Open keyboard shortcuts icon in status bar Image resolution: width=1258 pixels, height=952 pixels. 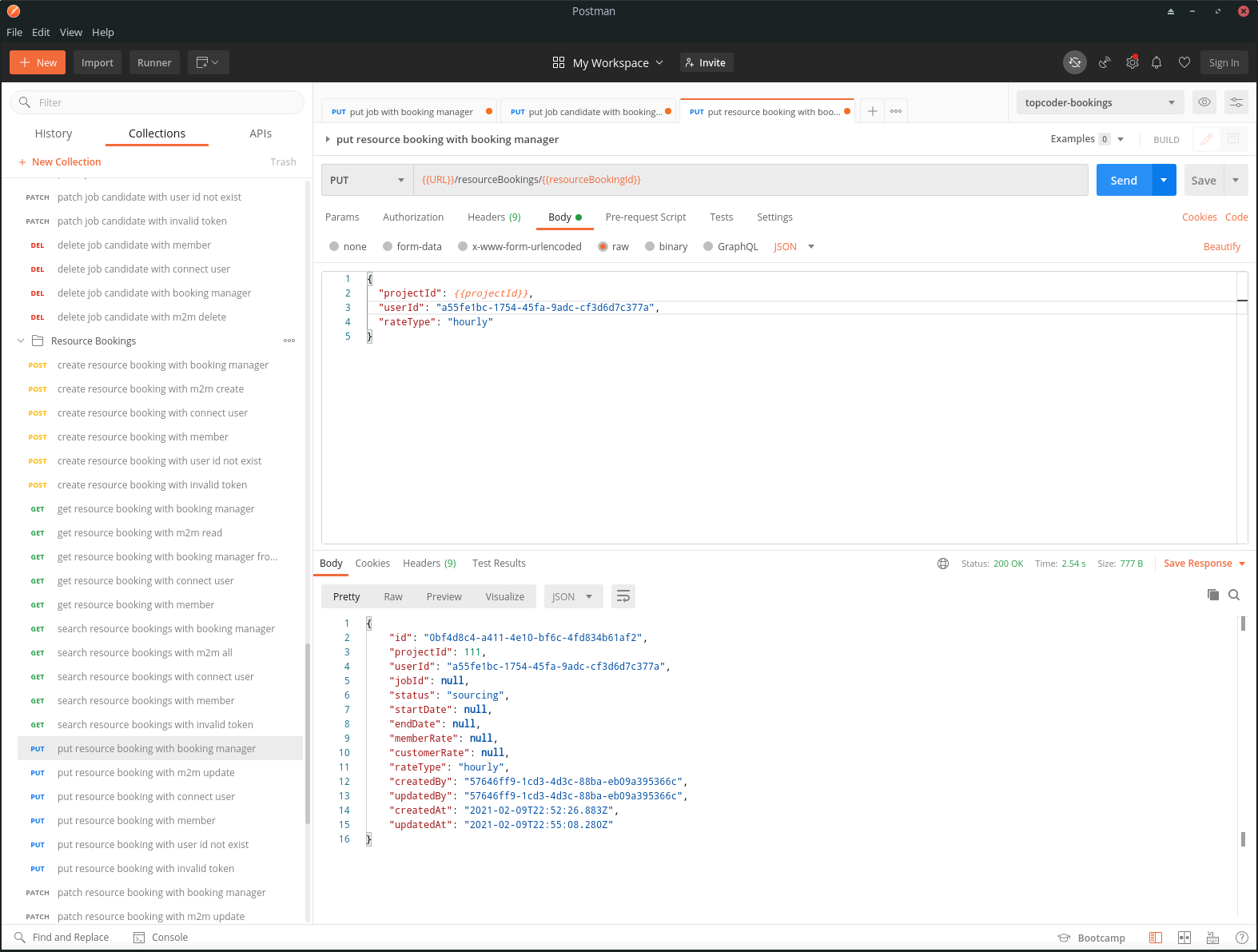1213,938
